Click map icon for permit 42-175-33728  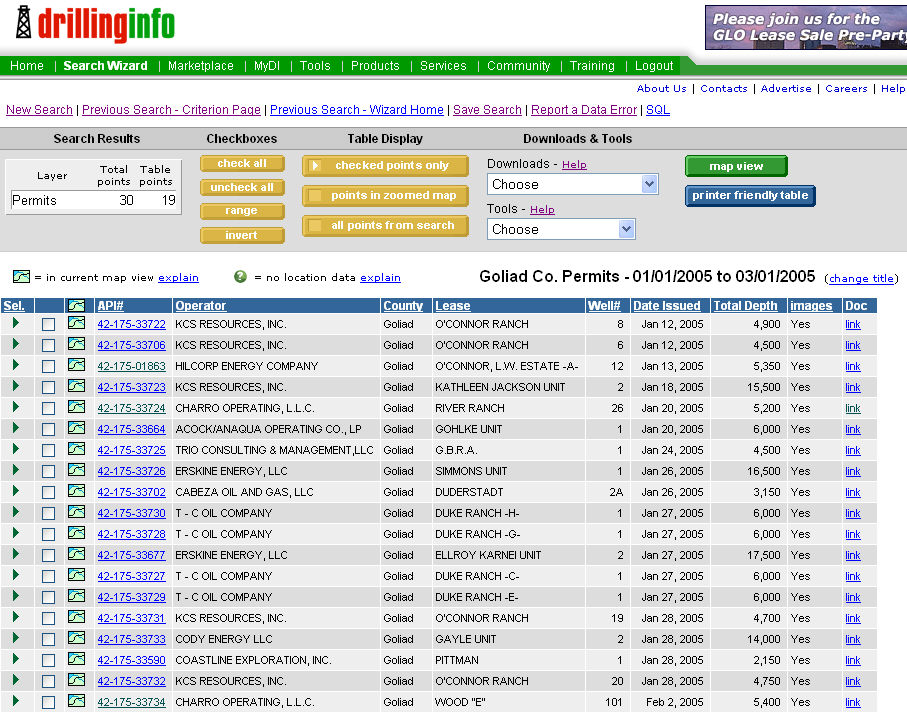[76, 533]
